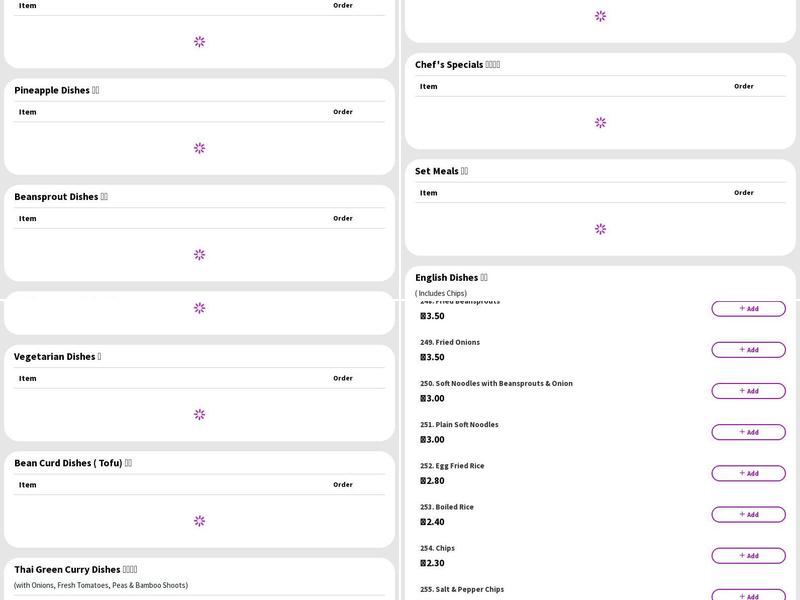Expand the Pineapple Dishes section header
This screenshot has width=800, height=600.
pos(56,90)
